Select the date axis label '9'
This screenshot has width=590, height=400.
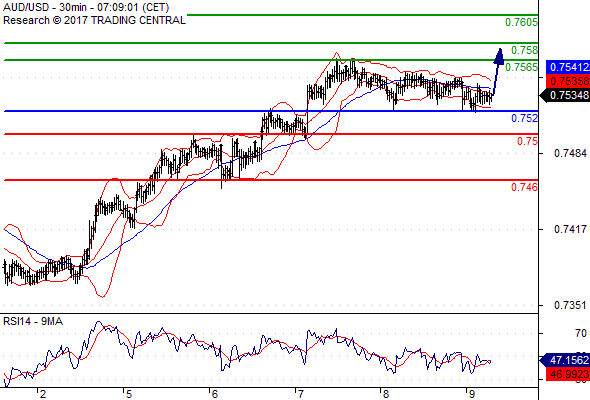(471, 394)
